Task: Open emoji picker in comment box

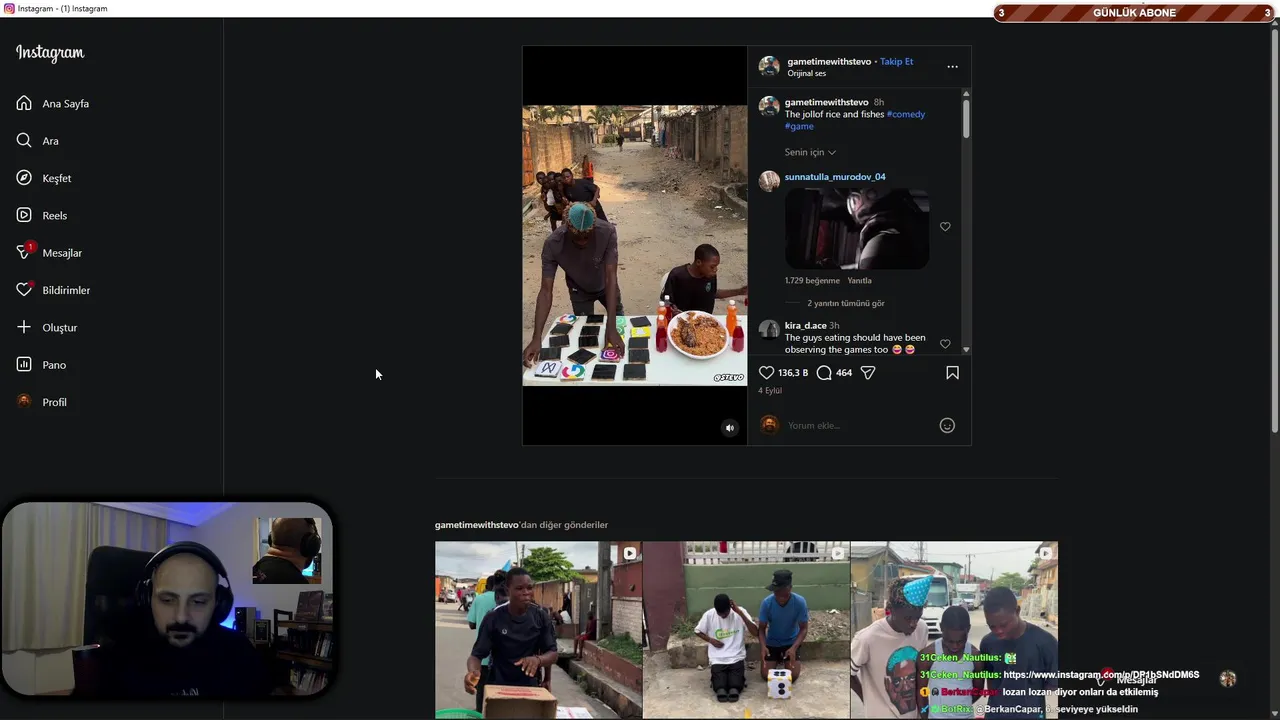Action: click(947, 425)
